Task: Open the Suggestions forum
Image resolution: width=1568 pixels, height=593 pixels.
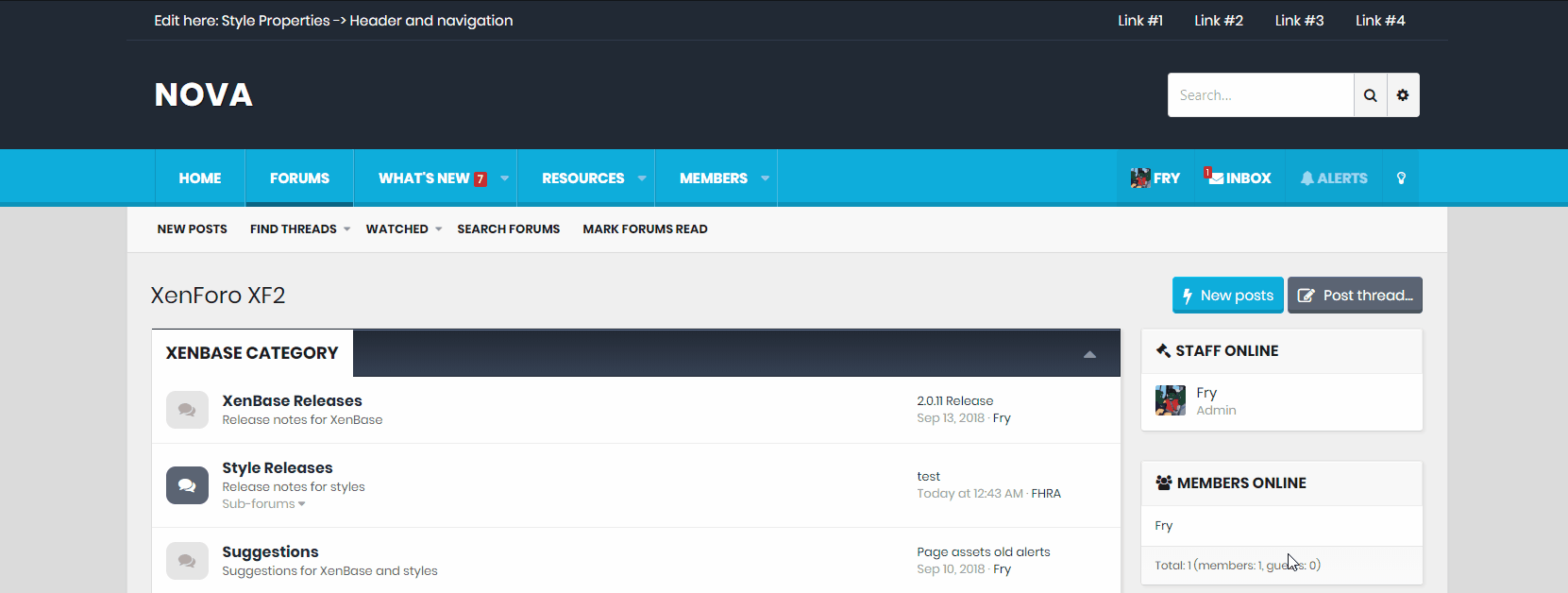Action: 270,551
